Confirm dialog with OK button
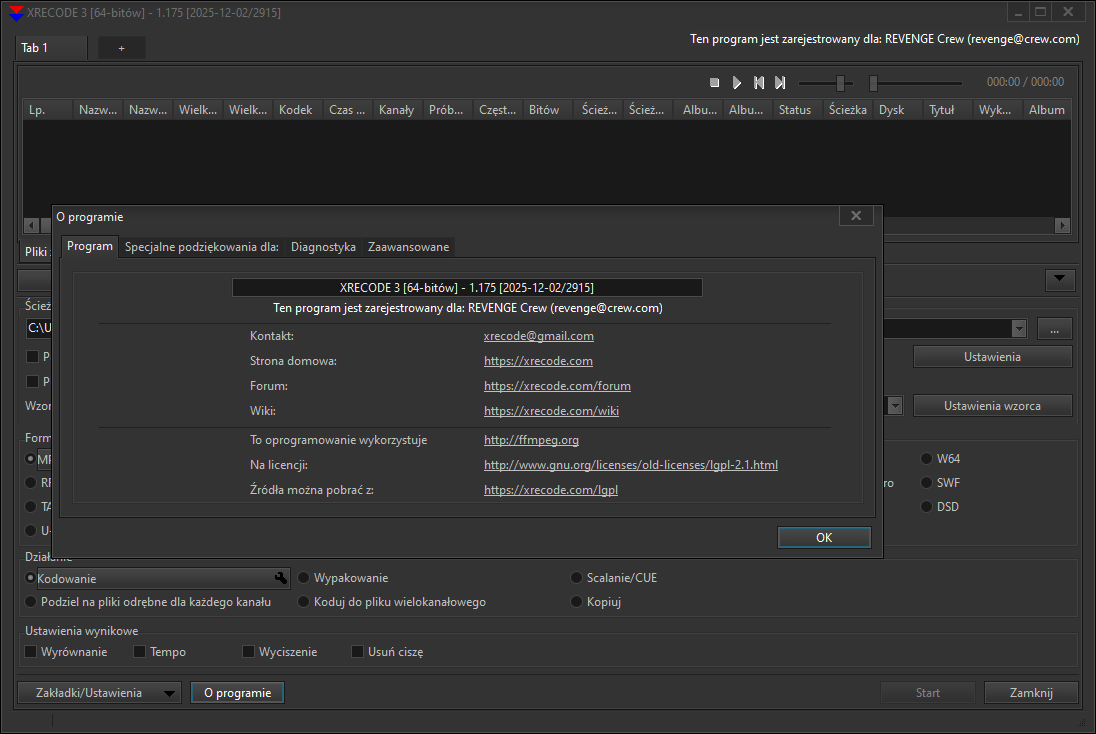The image size is (1096, 734). (x=824, y=538)
